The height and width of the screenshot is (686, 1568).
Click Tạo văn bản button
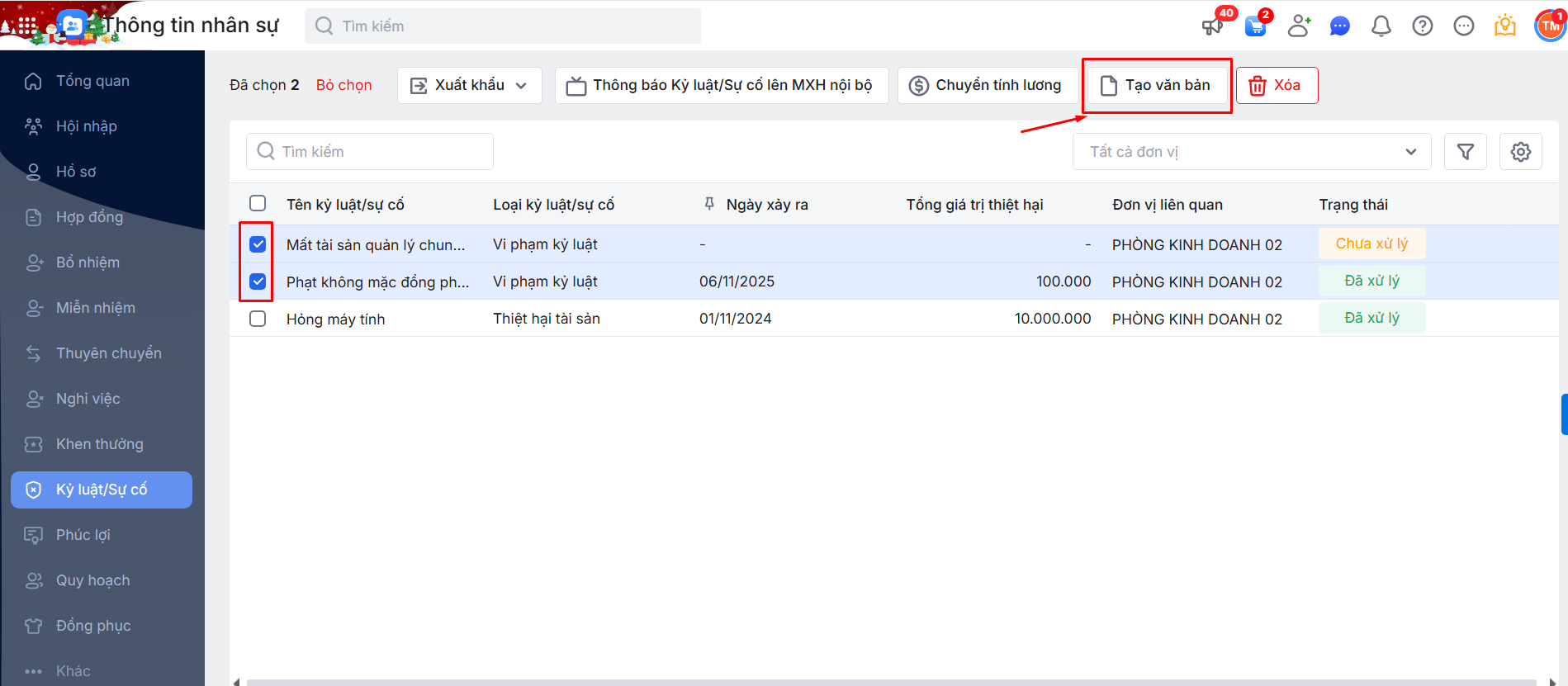(1157, 86)
